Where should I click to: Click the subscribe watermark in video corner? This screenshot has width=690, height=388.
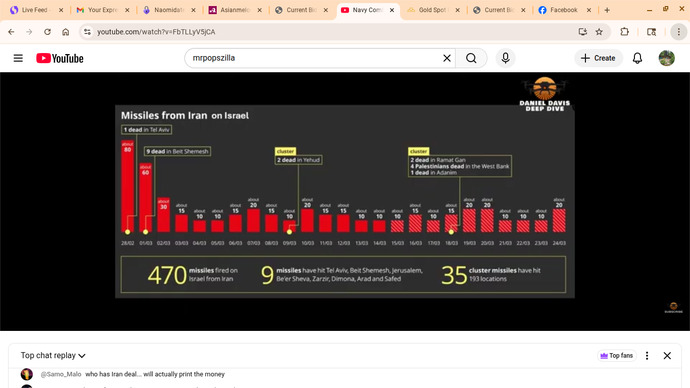pyautogui.click(x=673, y=307)
